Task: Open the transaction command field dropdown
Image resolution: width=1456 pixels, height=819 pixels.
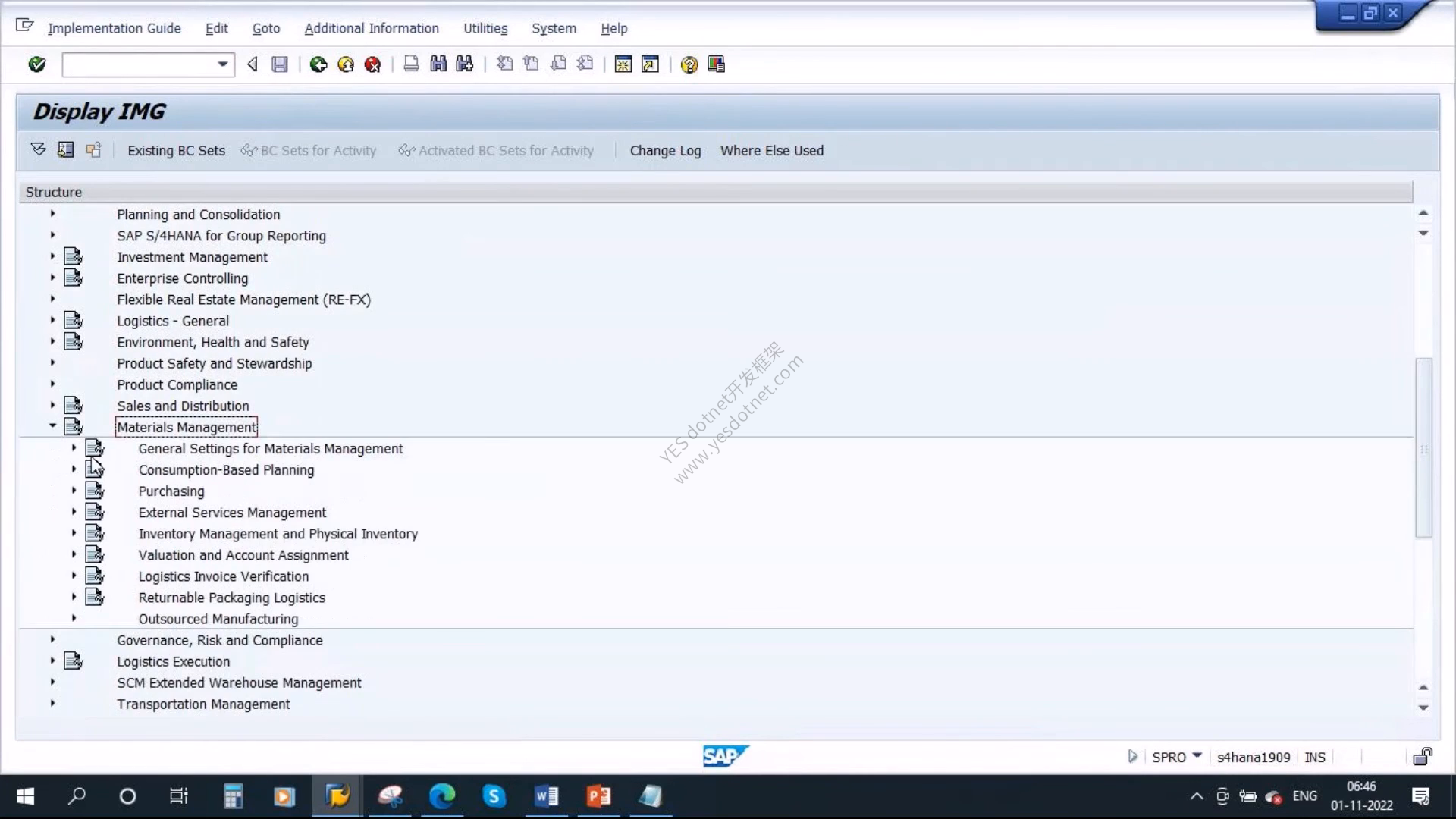Action: click(222, 64)
